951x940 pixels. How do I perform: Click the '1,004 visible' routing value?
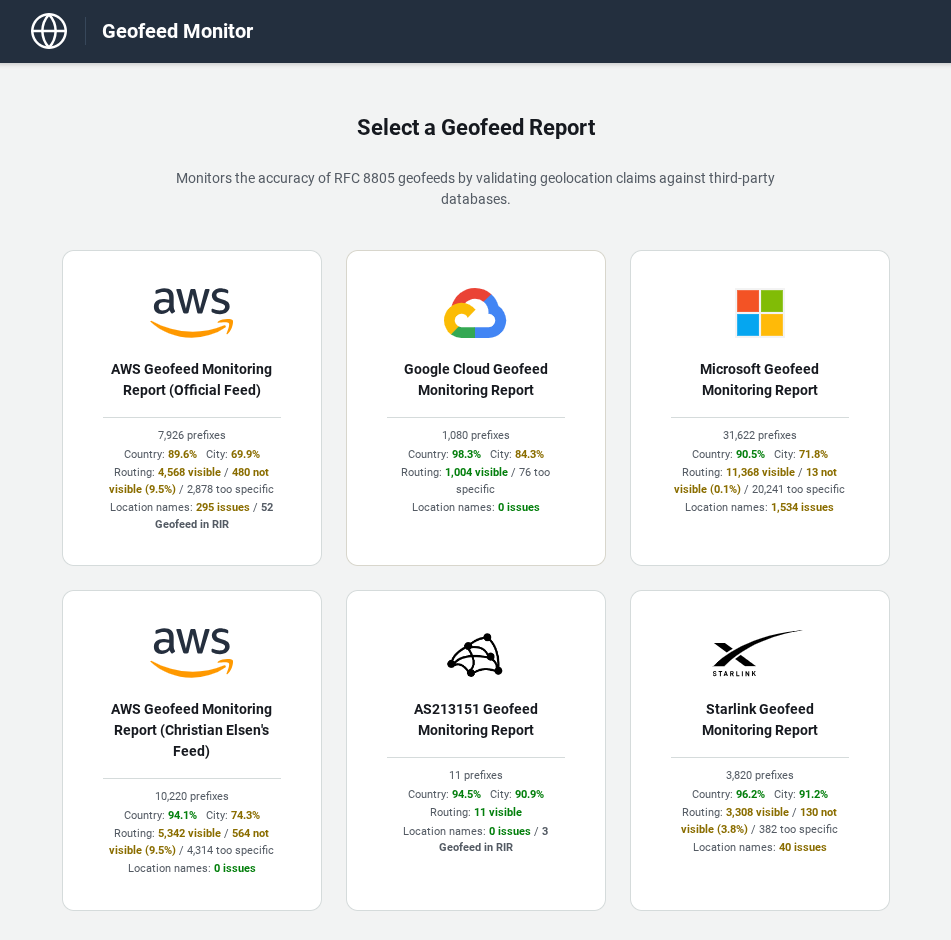476,472
